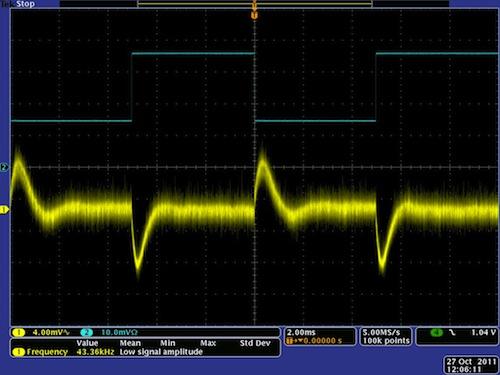
Task: Click the green channel 4 trigger source badge
Action: [x=437, y=332]
